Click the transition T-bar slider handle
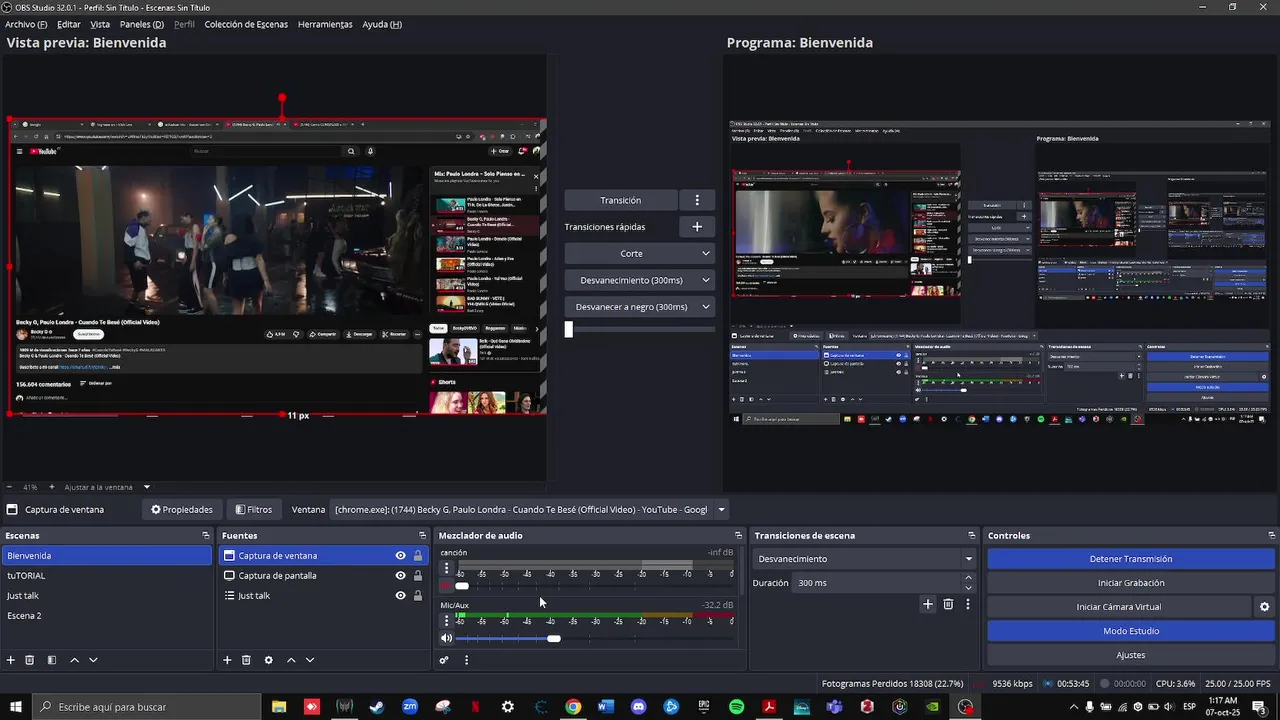The height and width of the screenshot is (720, 1280). tap(569, 329)
